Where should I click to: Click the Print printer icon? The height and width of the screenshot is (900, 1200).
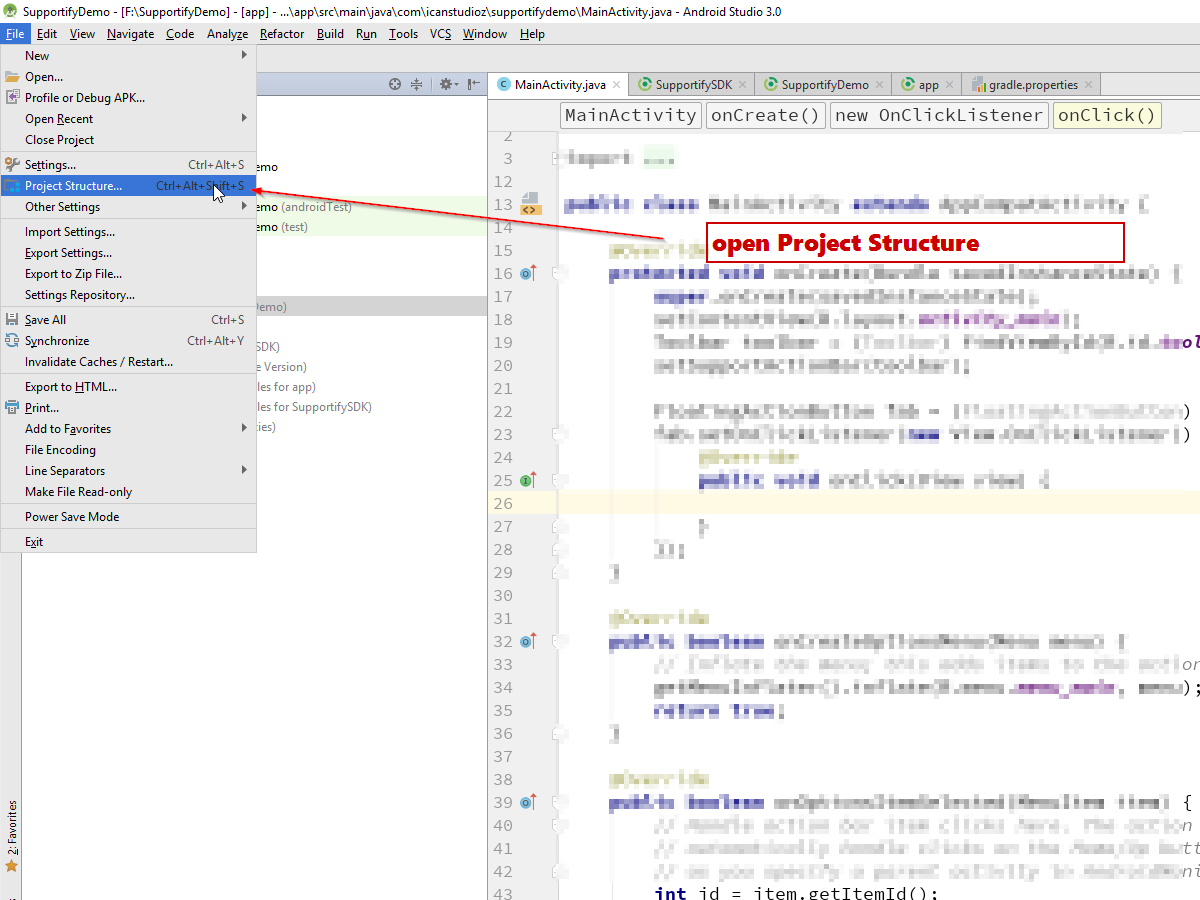pos(13,408)
